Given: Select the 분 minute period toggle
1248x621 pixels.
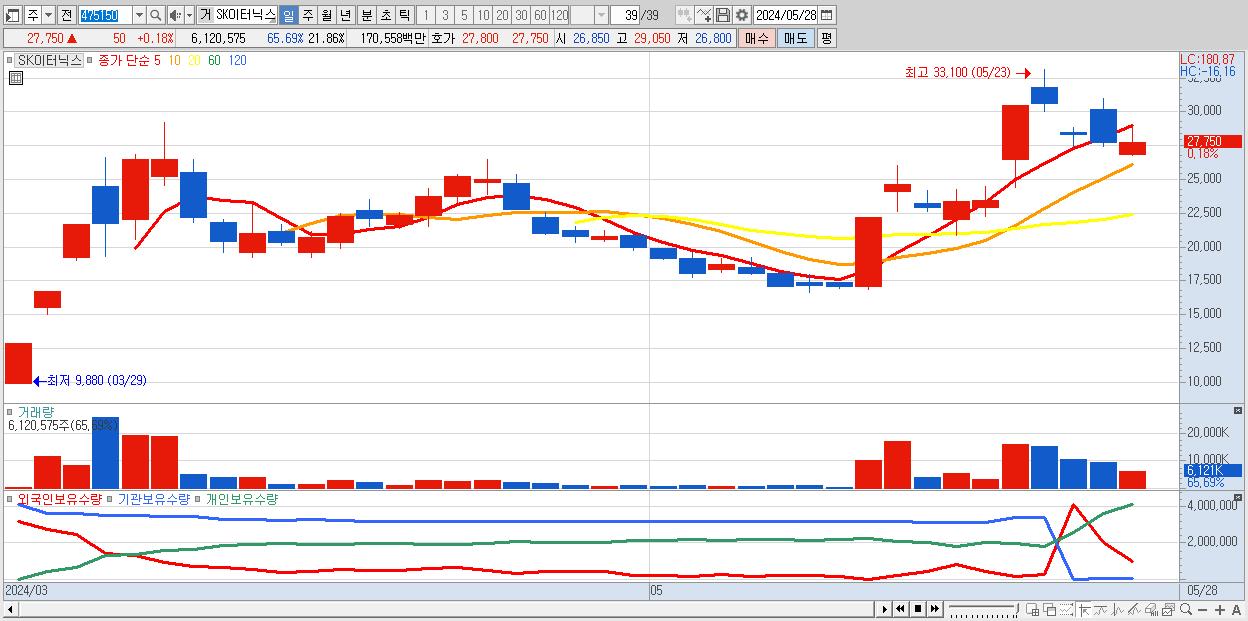Looking at the screenshot, I should pos(366,15).
